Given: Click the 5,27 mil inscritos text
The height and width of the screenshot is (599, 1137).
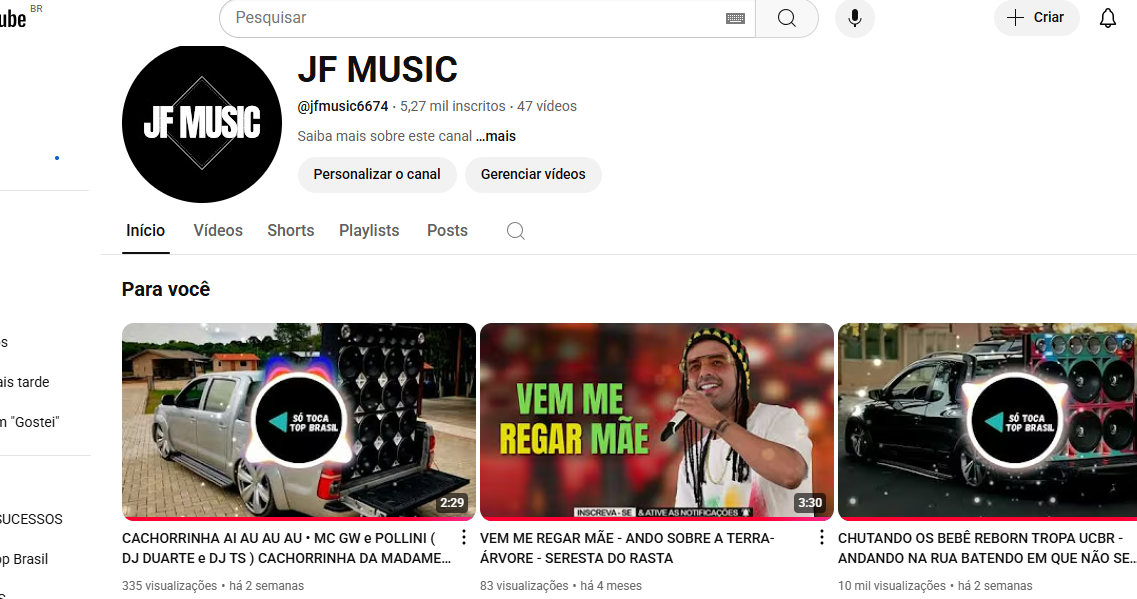Looking at the screenshot, I should coord(452,106).
